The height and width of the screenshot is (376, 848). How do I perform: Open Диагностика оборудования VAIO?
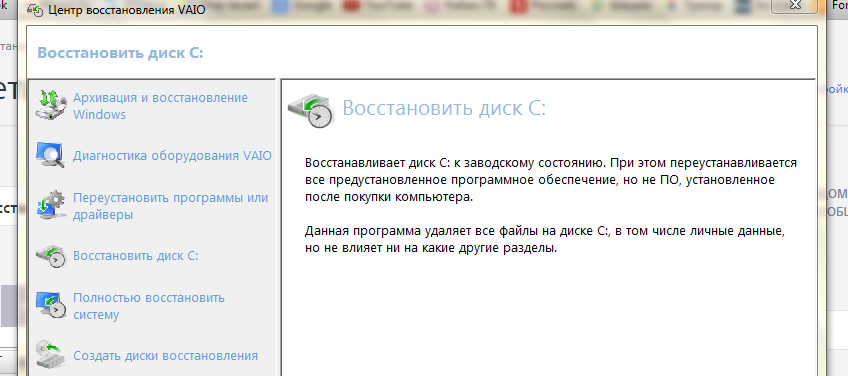click(x=173, y=156)
